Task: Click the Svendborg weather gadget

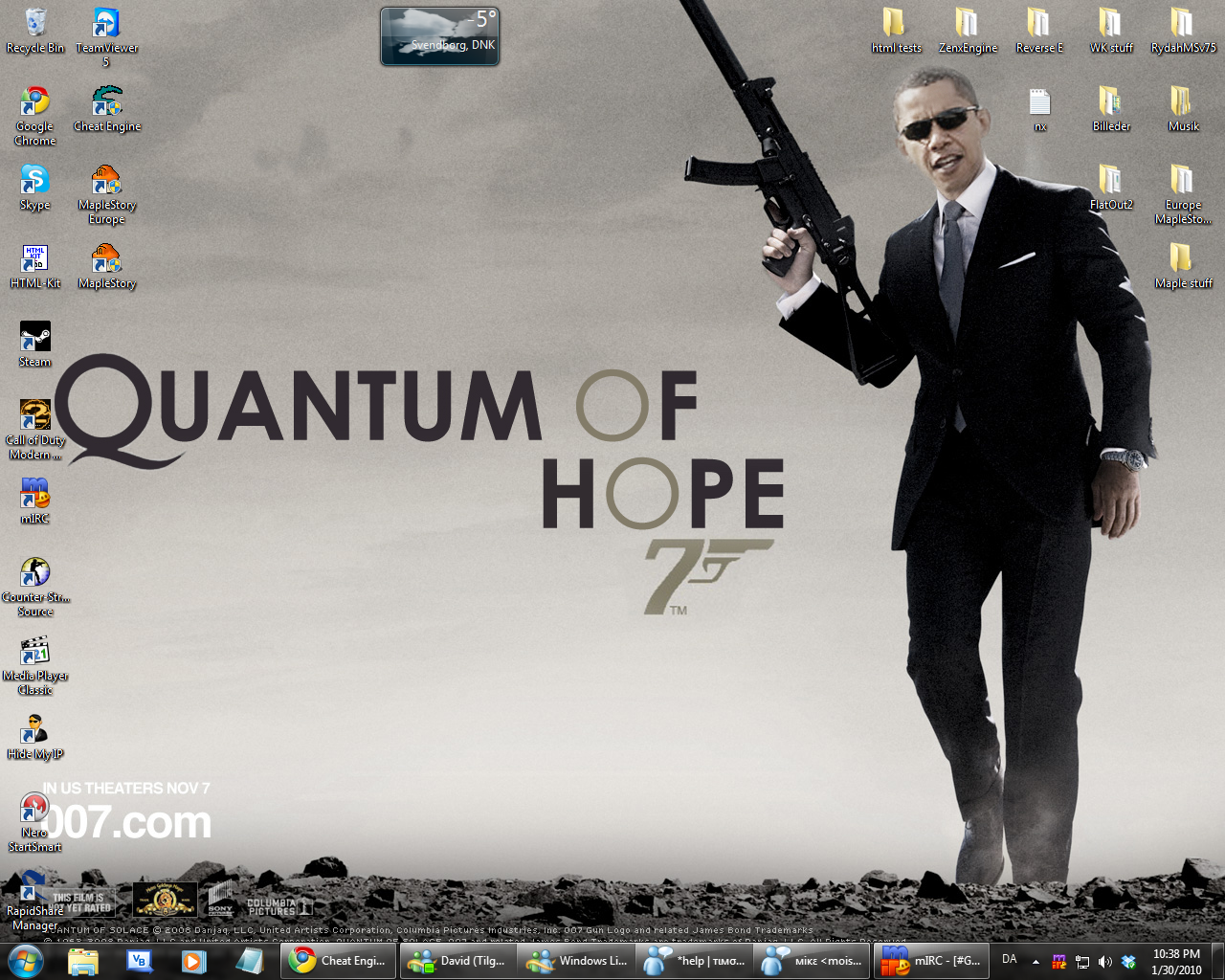Action: [440, 36]
